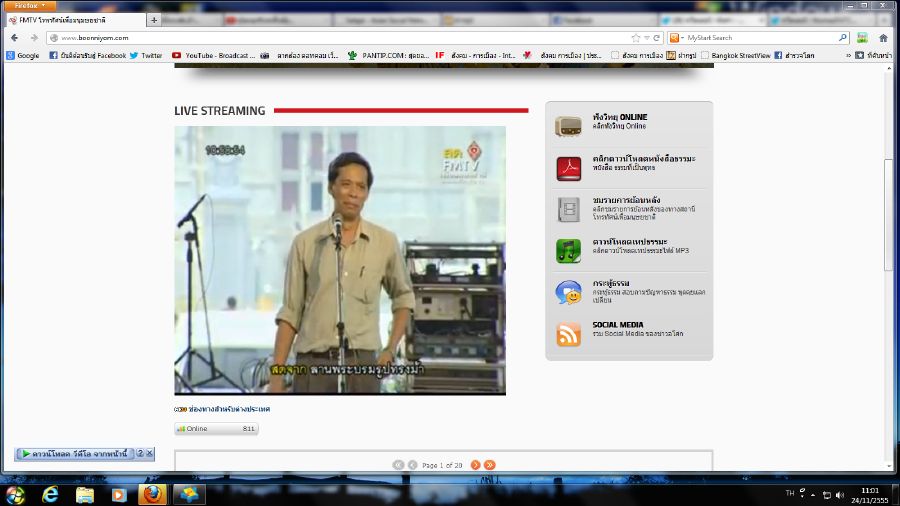The image size is (900, 506).
Task: Open the orange Firefox menu button
Action: [30, 6]
